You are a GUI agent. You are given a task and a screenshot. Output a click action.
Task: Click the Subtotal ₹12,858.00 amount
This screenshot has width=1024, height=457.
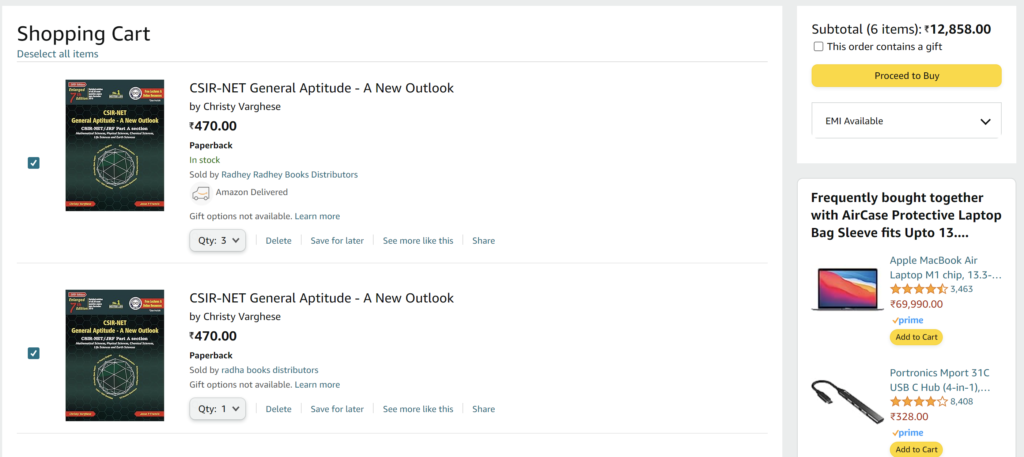957,29
